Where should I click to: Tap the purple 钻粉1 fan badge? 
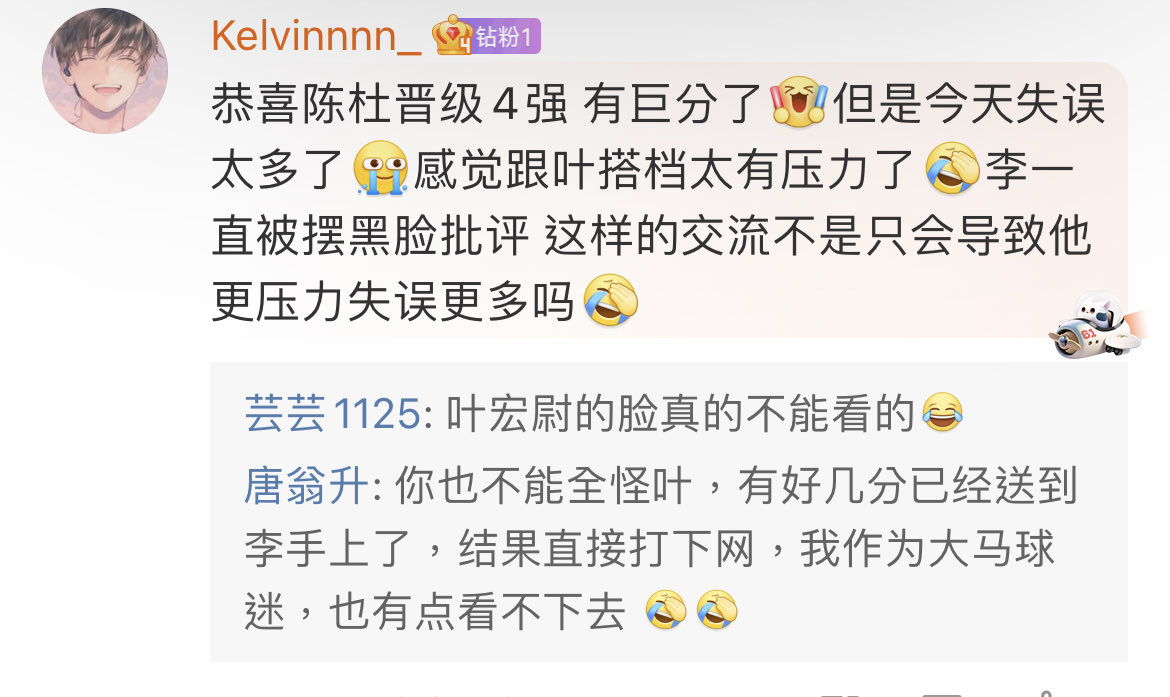pyautogui.click(x=505, y=37)
